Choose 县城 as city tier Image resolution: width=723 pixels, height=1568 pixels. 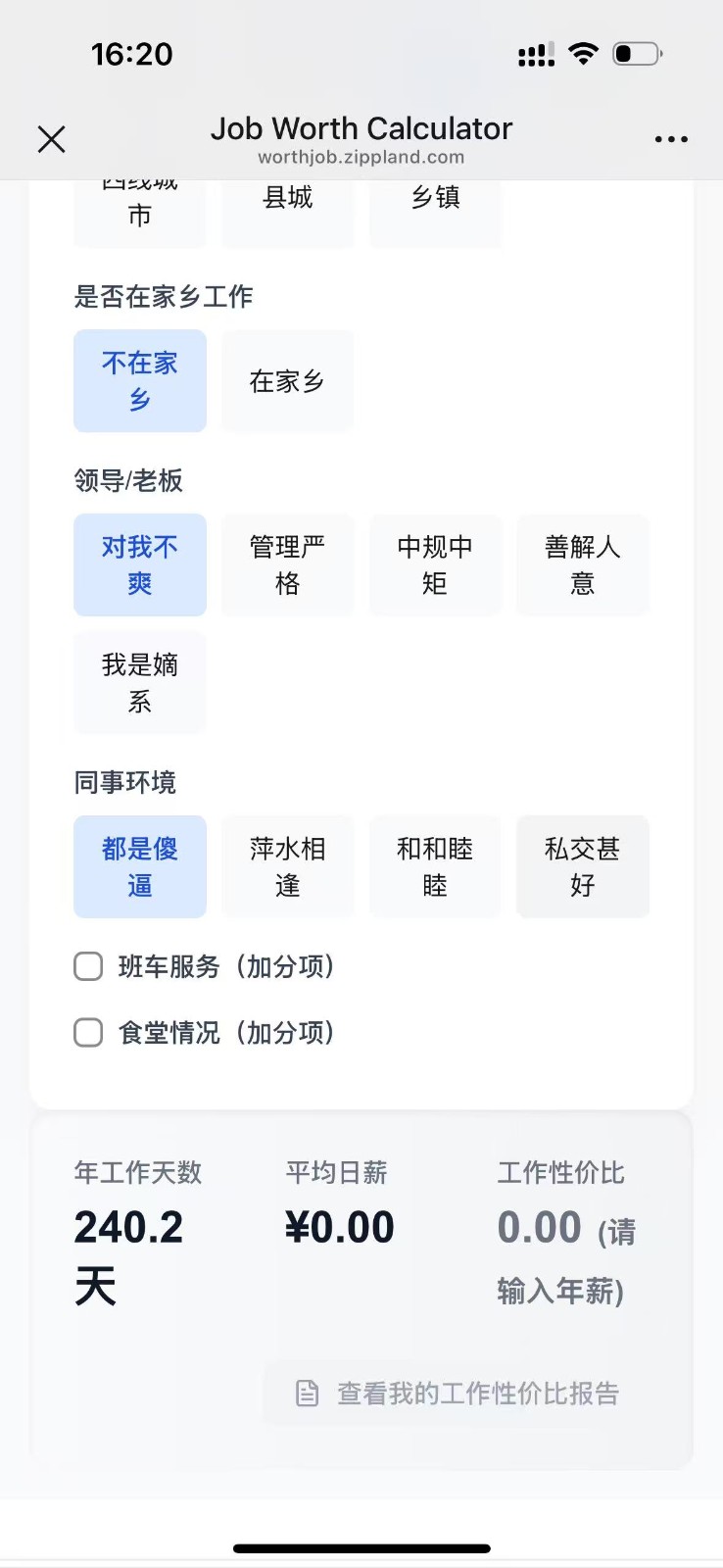[287, 201]
